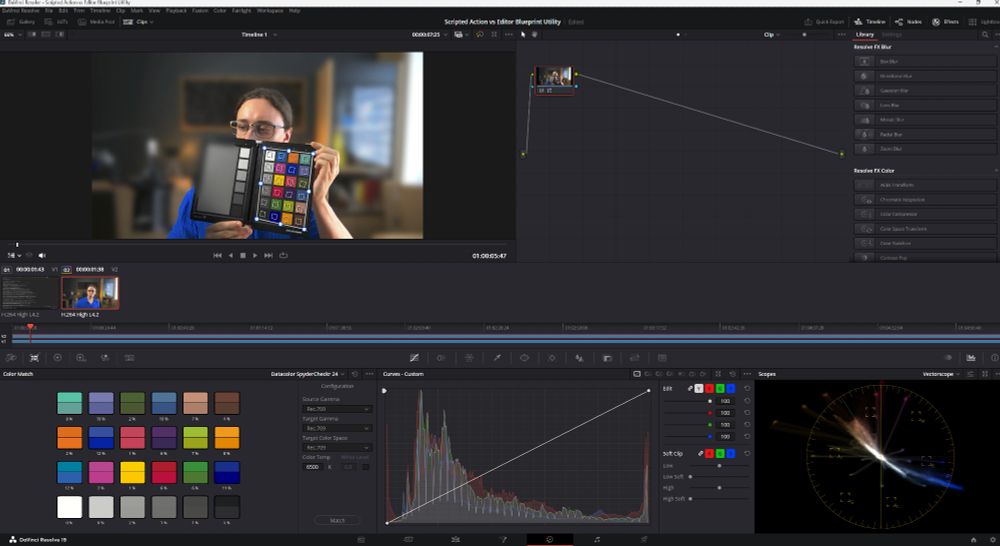Open the Help menu
1000x546 pixels.
(x=294, y=11)
